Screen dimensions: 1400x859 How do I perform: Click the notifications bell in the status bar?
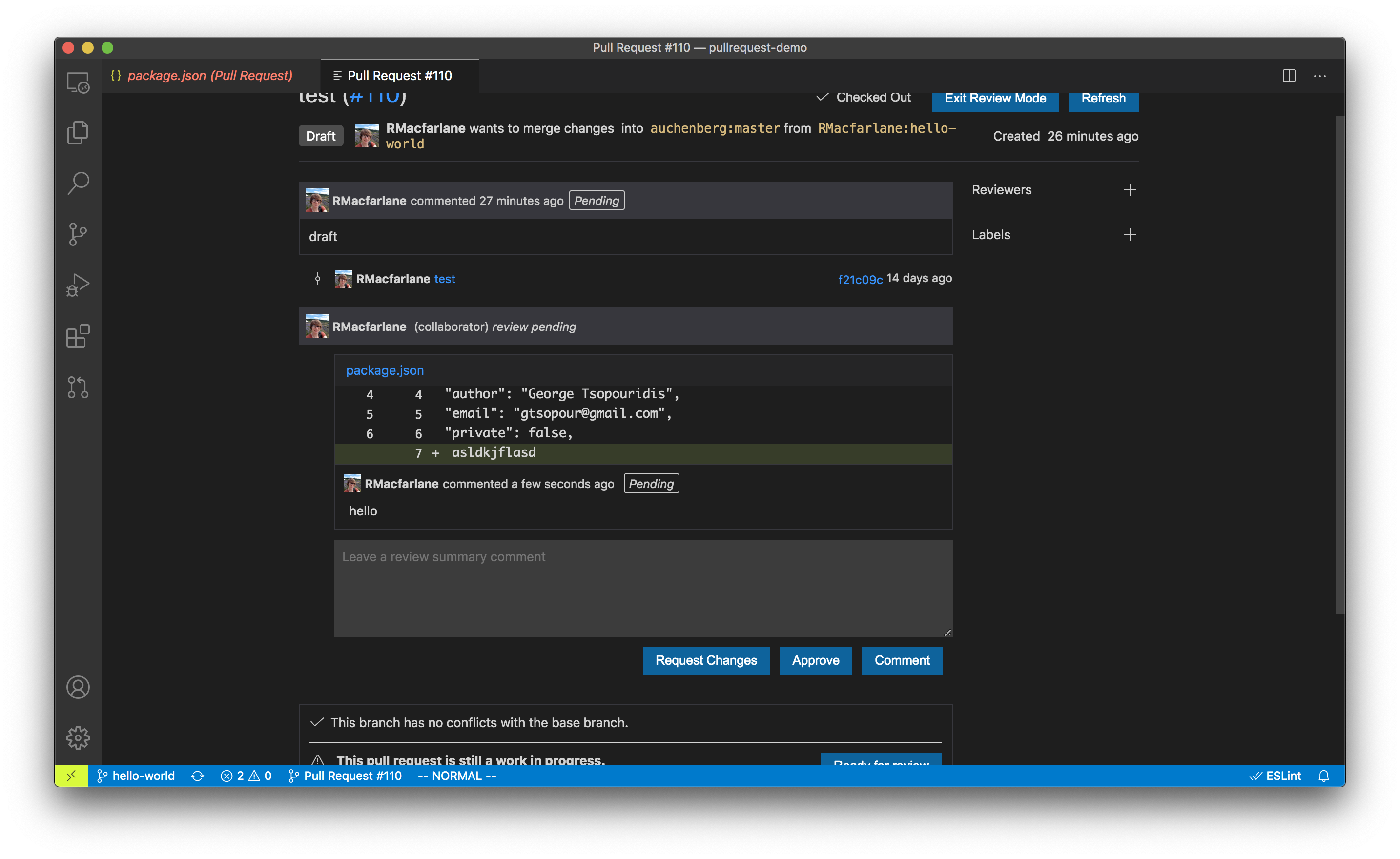[x=1323, y=776]
